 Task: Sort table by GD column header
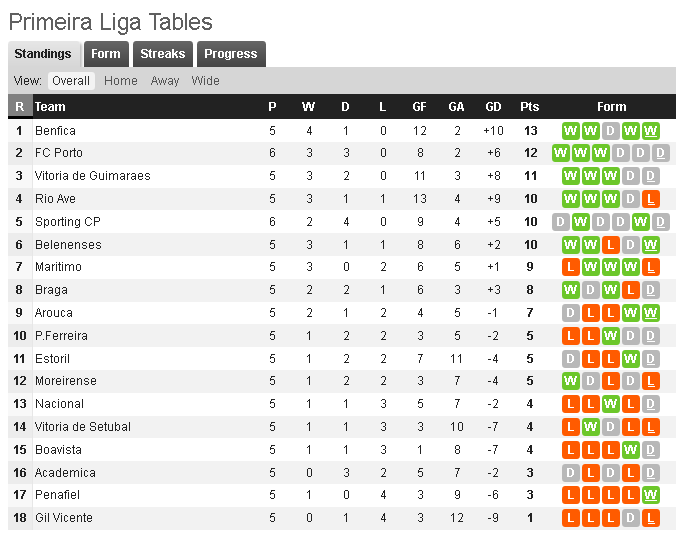pyautogui.click(x=493, y=107)
